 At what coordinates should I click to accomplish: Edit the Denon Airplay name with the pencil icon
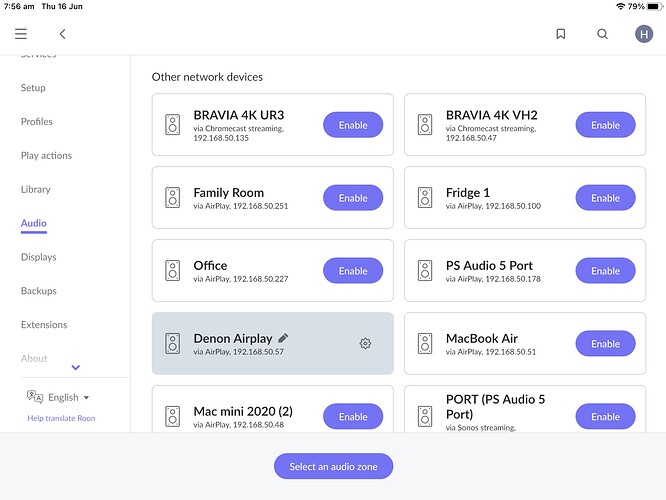283,338
